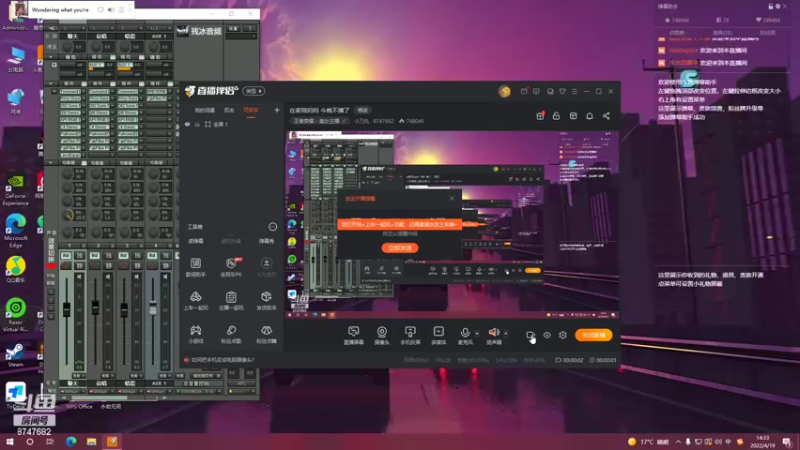Switch to the 我的场景 scene tab
The height and width of the screenshot is (450, 800).
point(205,110)
